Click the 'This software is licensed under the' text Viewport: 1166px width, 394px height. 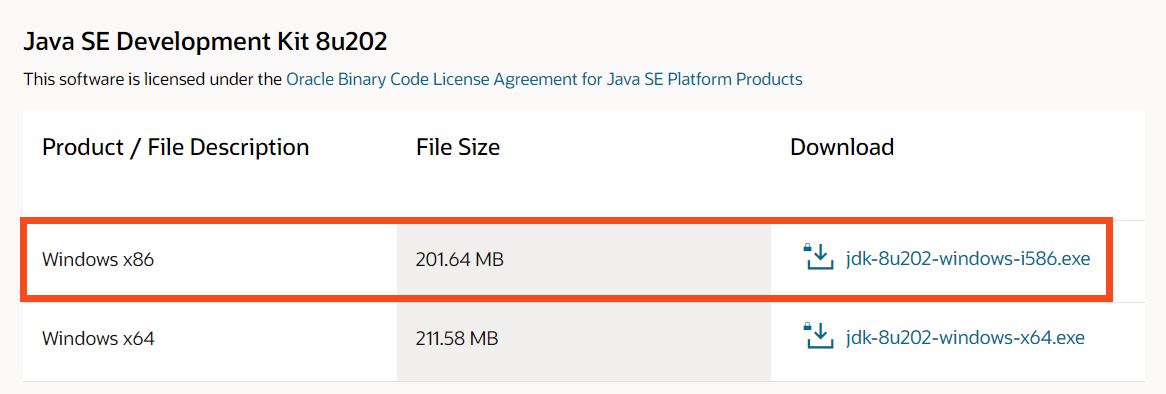[x=153, y=79]
